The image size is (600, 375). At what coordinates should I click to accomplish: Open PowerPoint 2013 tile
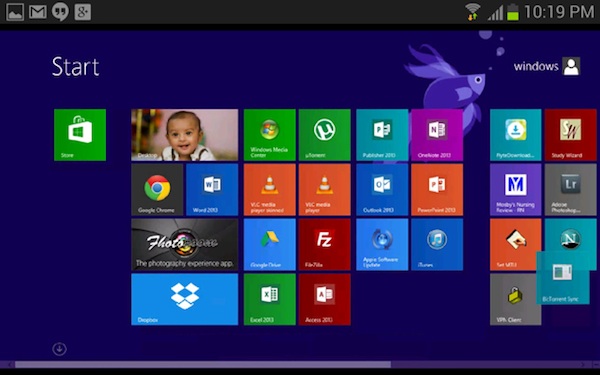(x=437, y=190)
